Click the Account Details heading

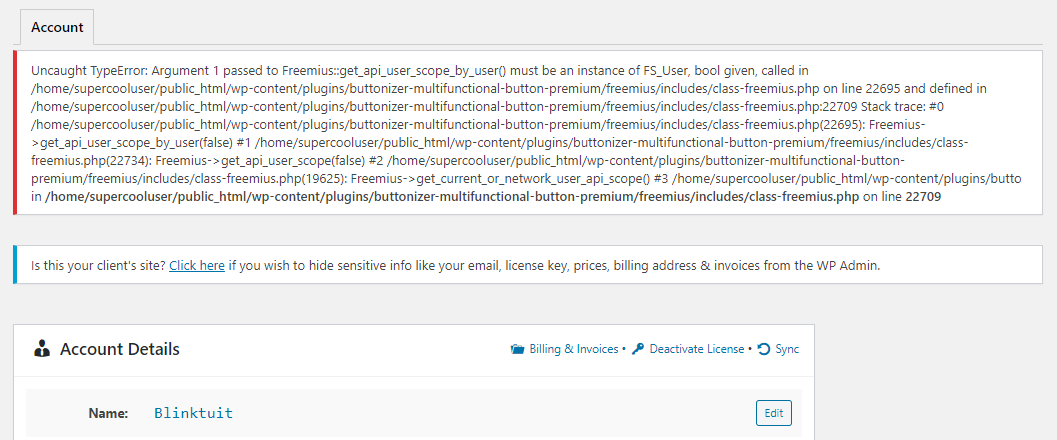[120, 349]
